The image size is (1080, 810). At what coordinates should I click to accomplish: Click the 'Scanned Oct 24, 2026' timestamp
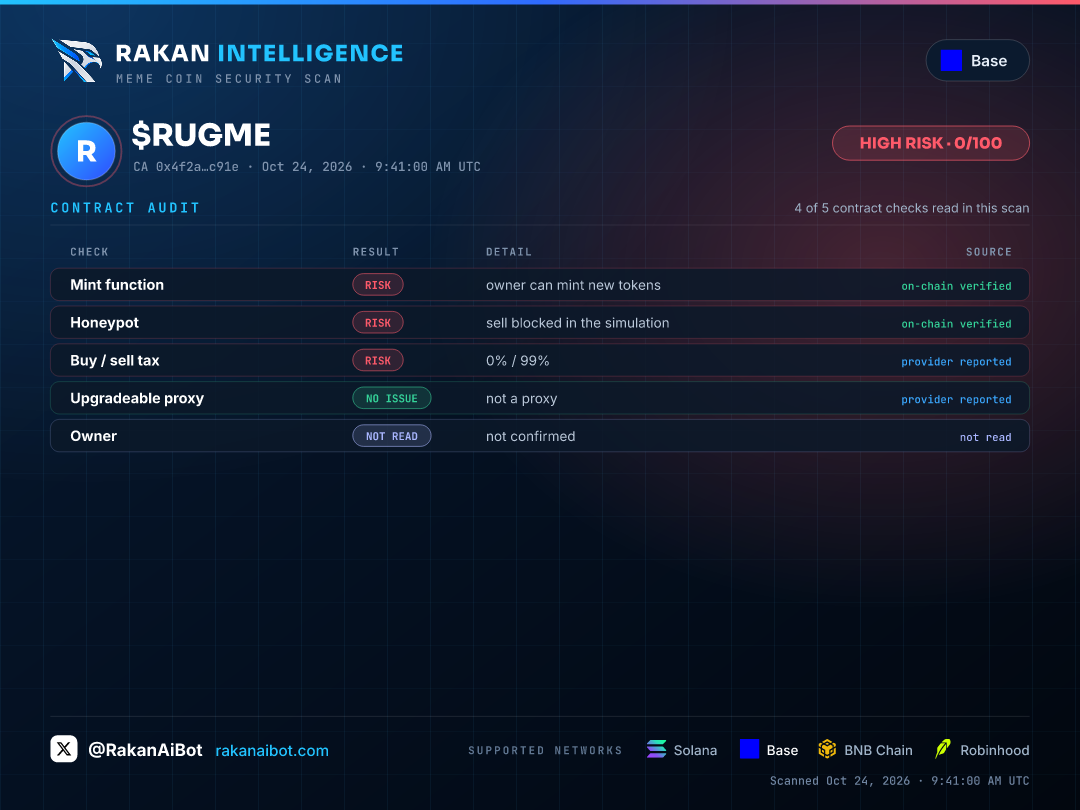(900, 781)
